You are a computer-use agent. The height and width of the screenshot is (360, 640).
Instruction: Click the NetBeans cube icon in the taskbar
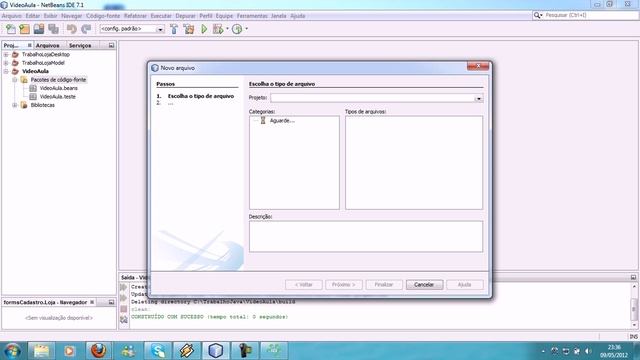216,351
